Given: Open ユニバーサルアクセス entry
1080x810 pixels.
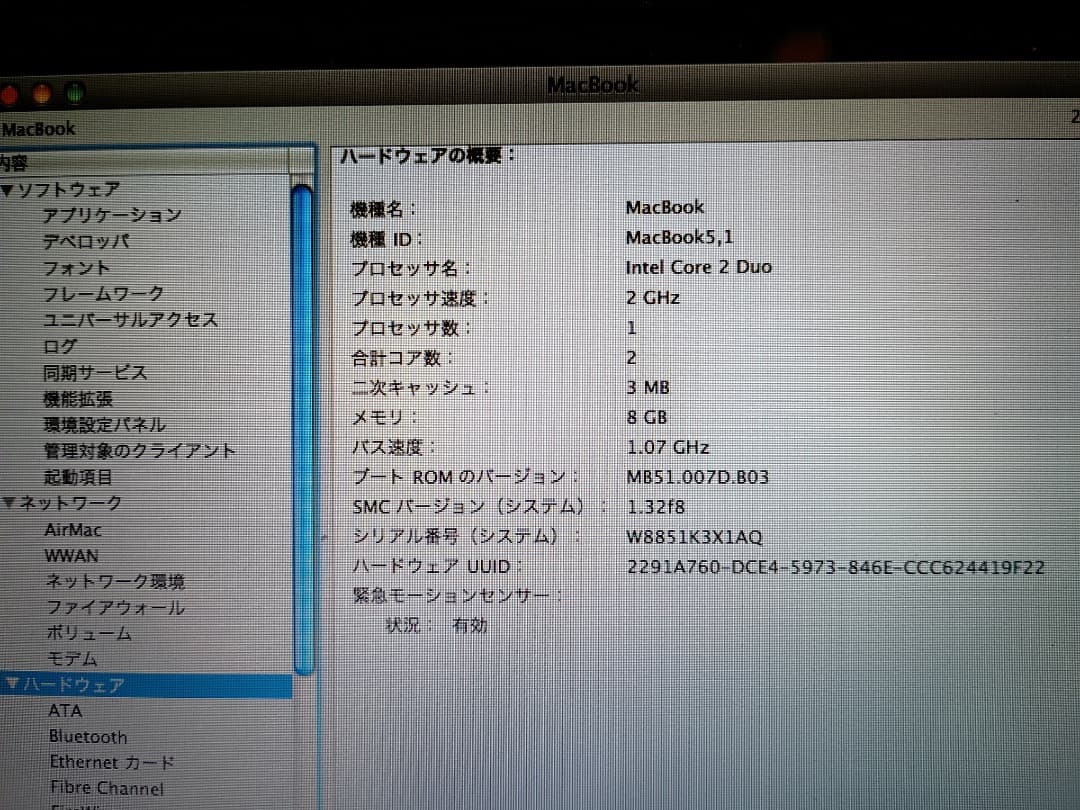Looking at the screenshot, I should pyautogui.click(x=130, y=320).
